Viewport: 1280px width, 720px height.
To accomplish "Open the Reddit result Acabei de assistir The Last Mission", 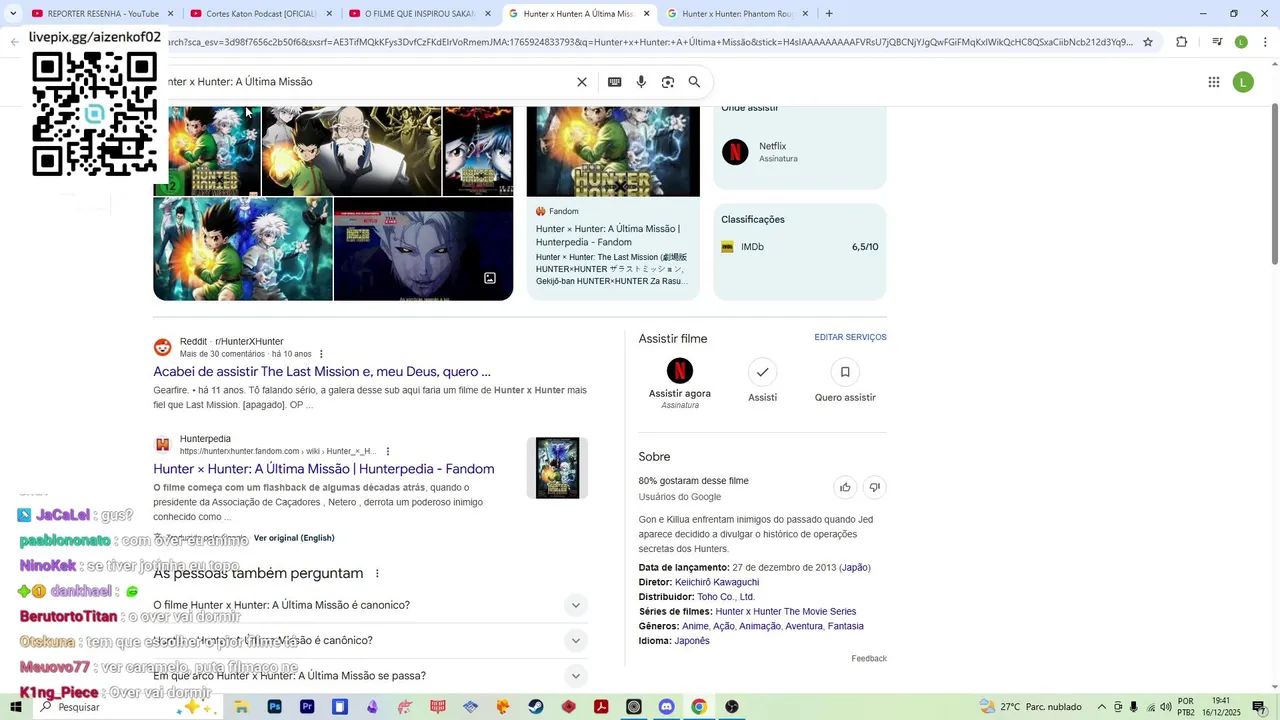I will pyautogui.click(x=322, y=372).
